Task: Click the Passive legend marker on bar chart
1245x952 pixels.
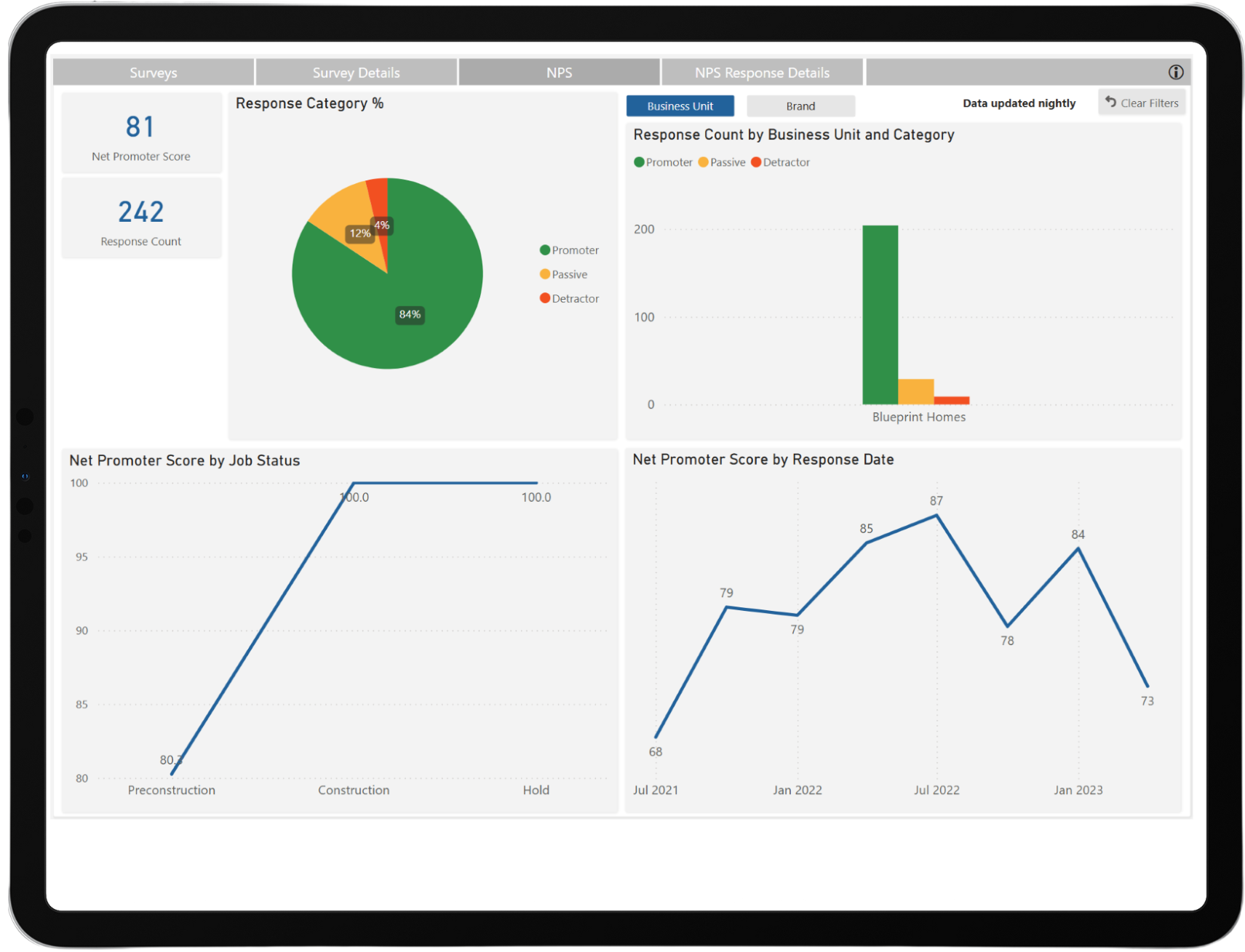Action: (x=702, y=162)
